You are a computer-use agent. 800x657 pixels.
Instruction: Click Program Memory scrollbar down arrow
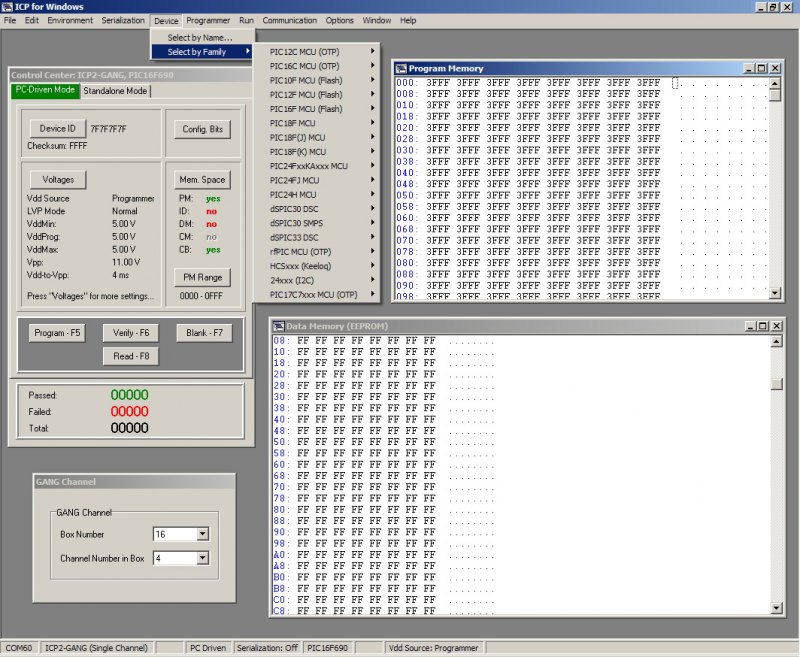pos(775,293)
